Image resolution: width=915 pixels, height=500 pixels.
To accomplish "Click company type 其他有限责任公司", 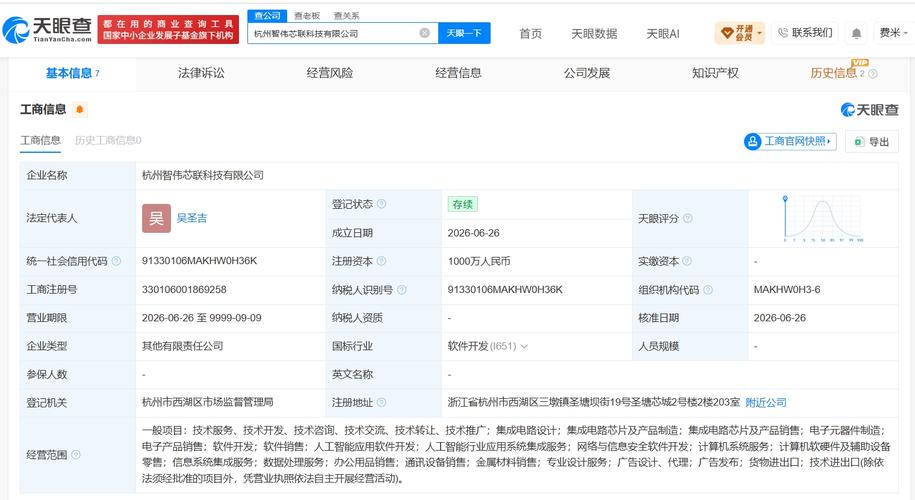I will (x=183, y=346).
